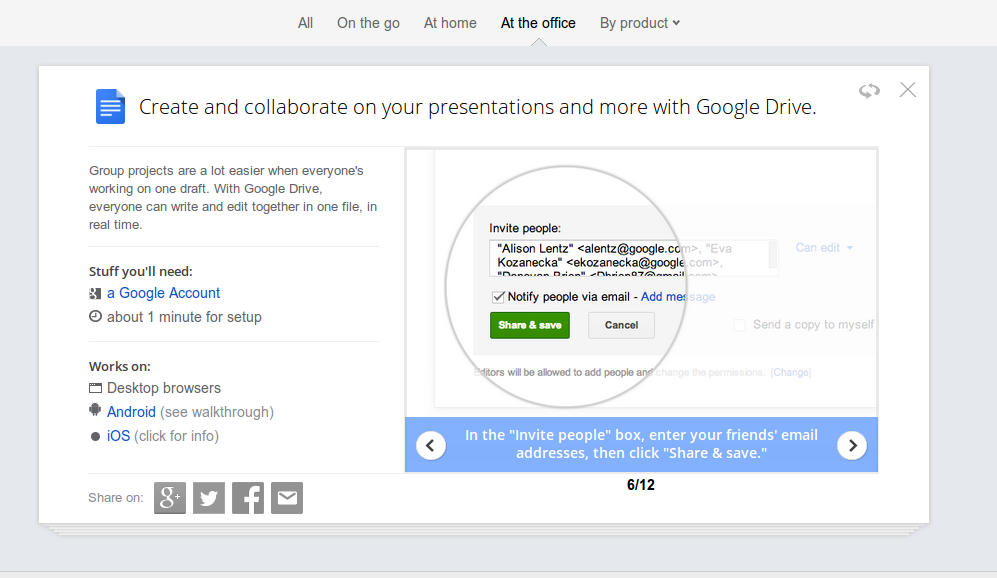The width and height of the screenshot is (997, 578).
Task: Go to previous slide arrow
Action: 430,445
